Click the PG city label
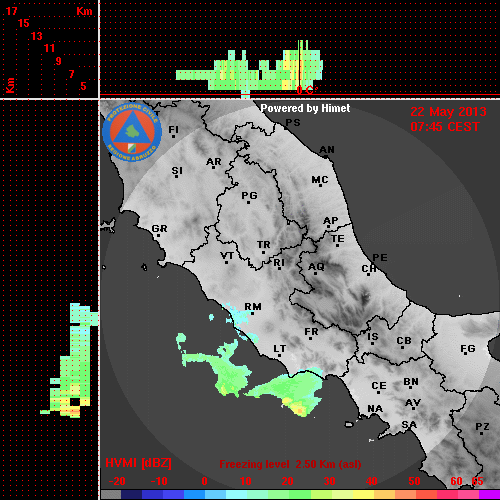The image size is (500, 500). (249, 195)
